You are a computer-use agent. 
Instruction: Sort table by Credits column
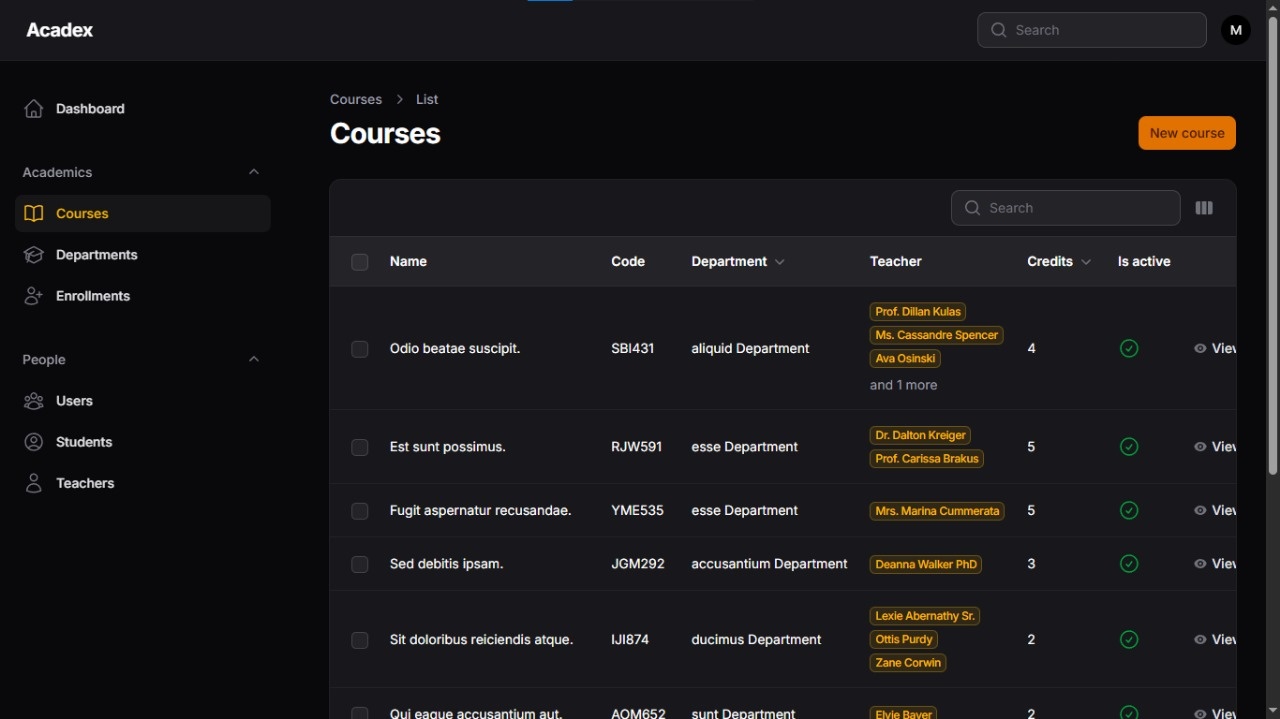(1057, 262)
